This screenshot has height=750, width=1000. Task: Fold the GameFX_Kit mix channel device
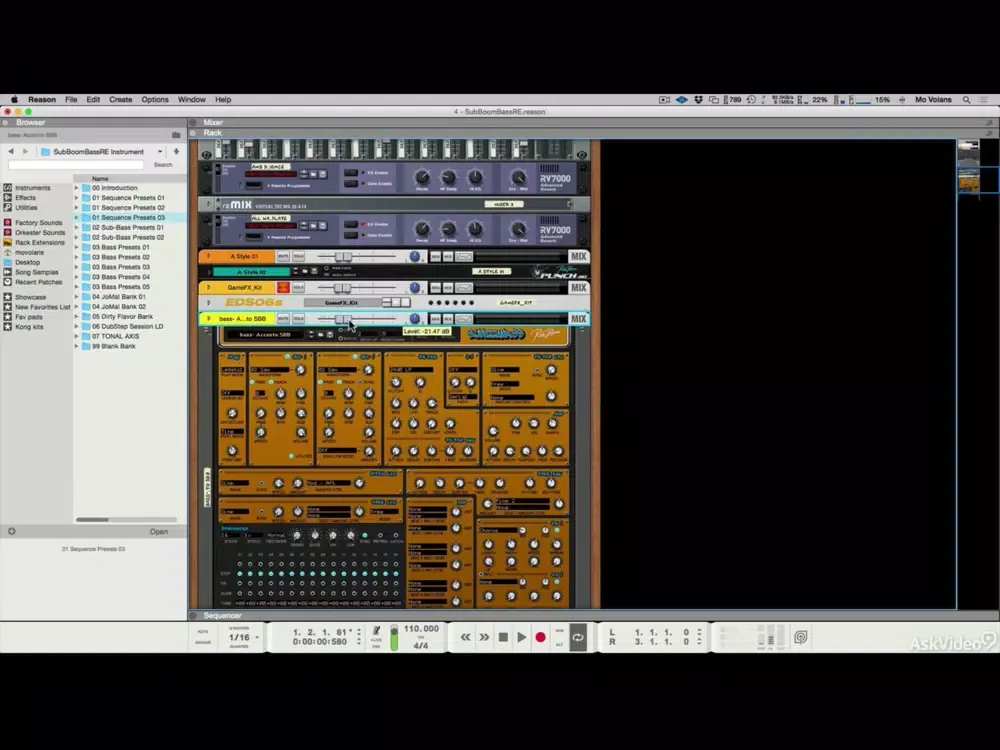pyautogui.click(x=208, y=288)
